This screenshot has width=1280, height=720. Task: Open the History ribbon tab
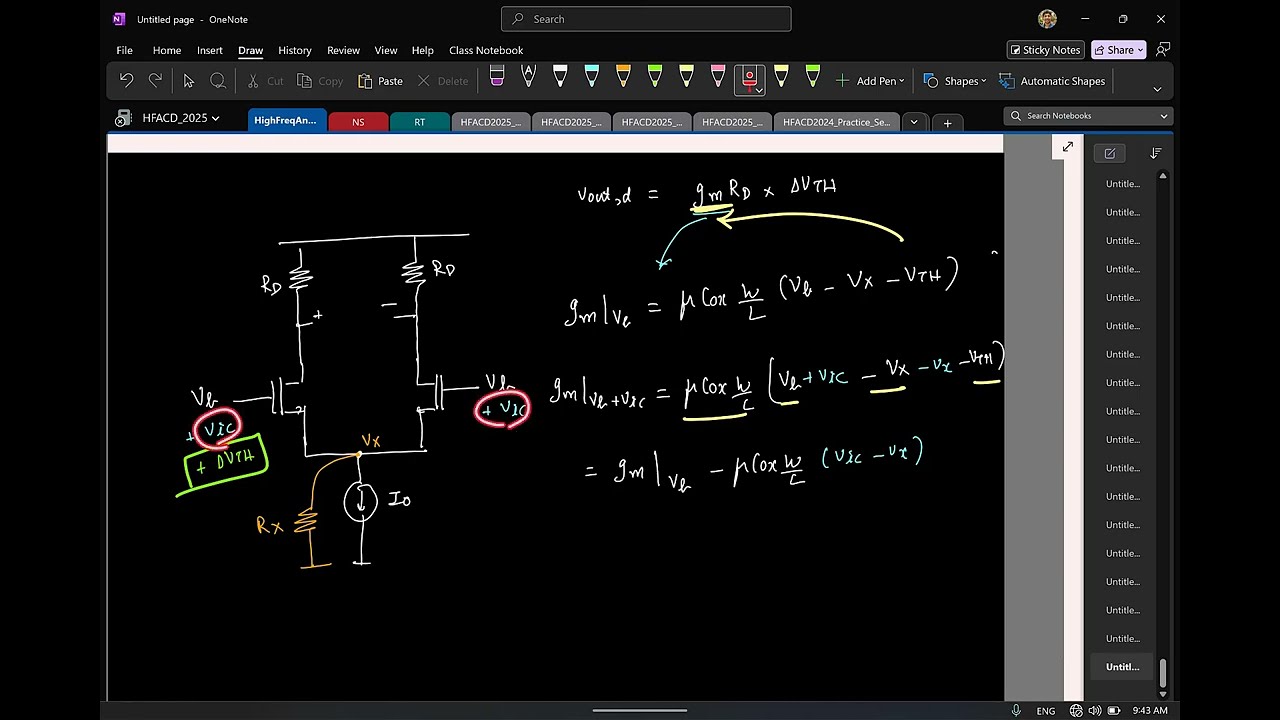294,50
